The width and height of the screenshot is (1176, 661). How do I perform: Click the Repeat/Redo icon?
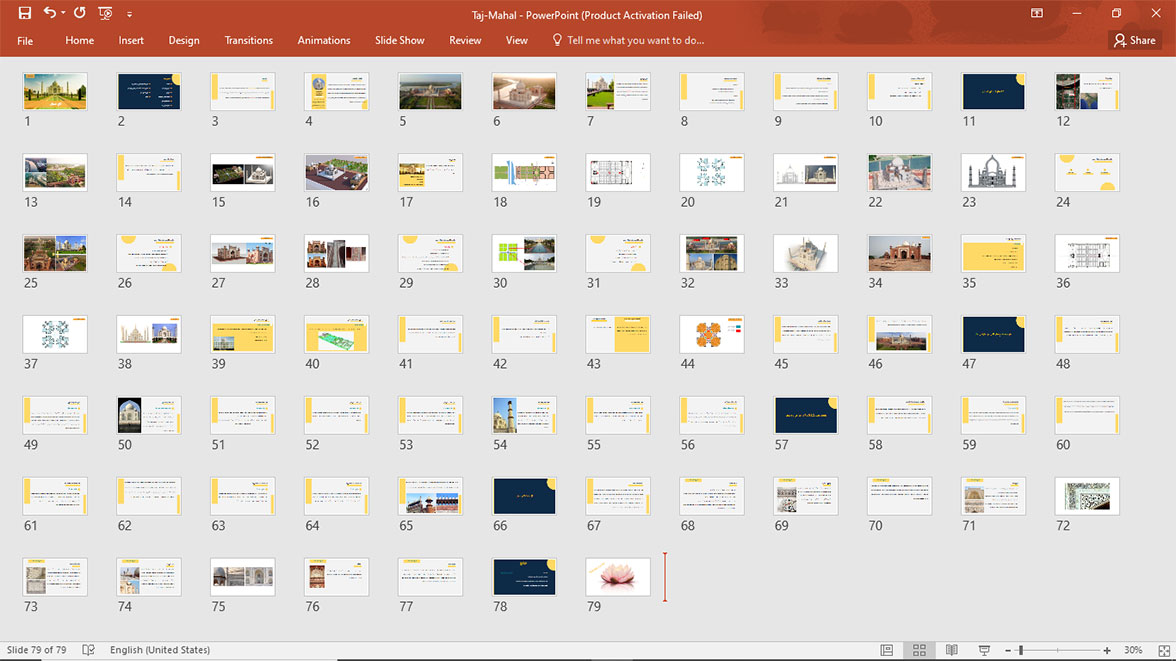click(80, 14)
